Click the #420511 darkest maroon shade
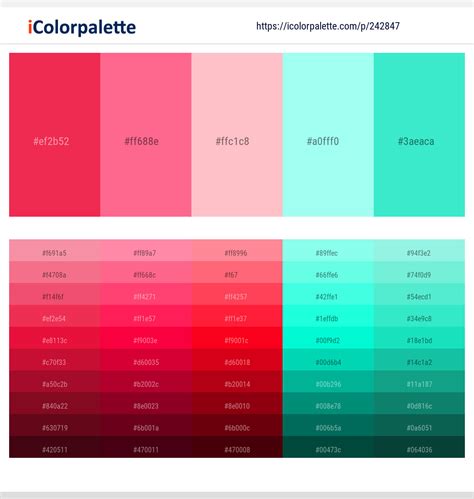 [55, 447]
